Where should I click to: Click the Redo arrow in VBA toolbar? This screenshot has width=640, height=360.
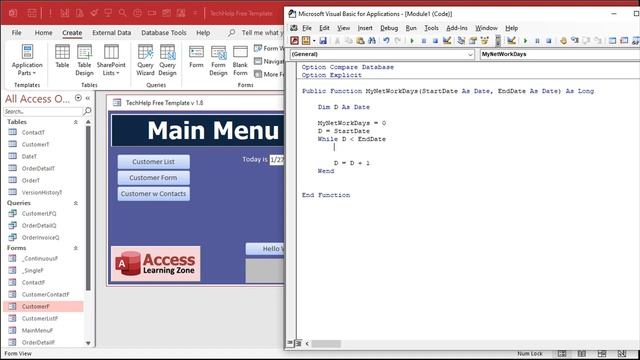tap(398, 40)
